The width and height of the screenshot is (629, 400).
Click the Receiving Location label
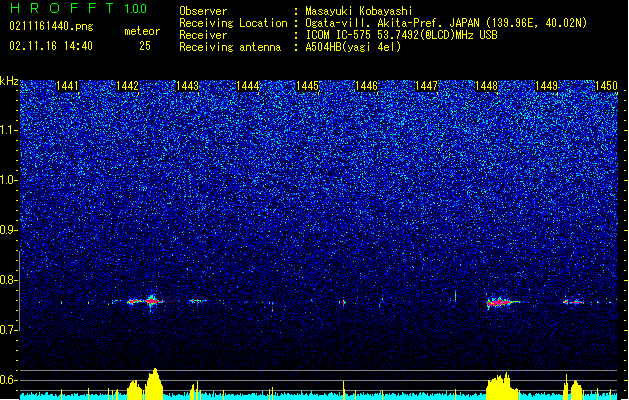(x=233, y=23)
